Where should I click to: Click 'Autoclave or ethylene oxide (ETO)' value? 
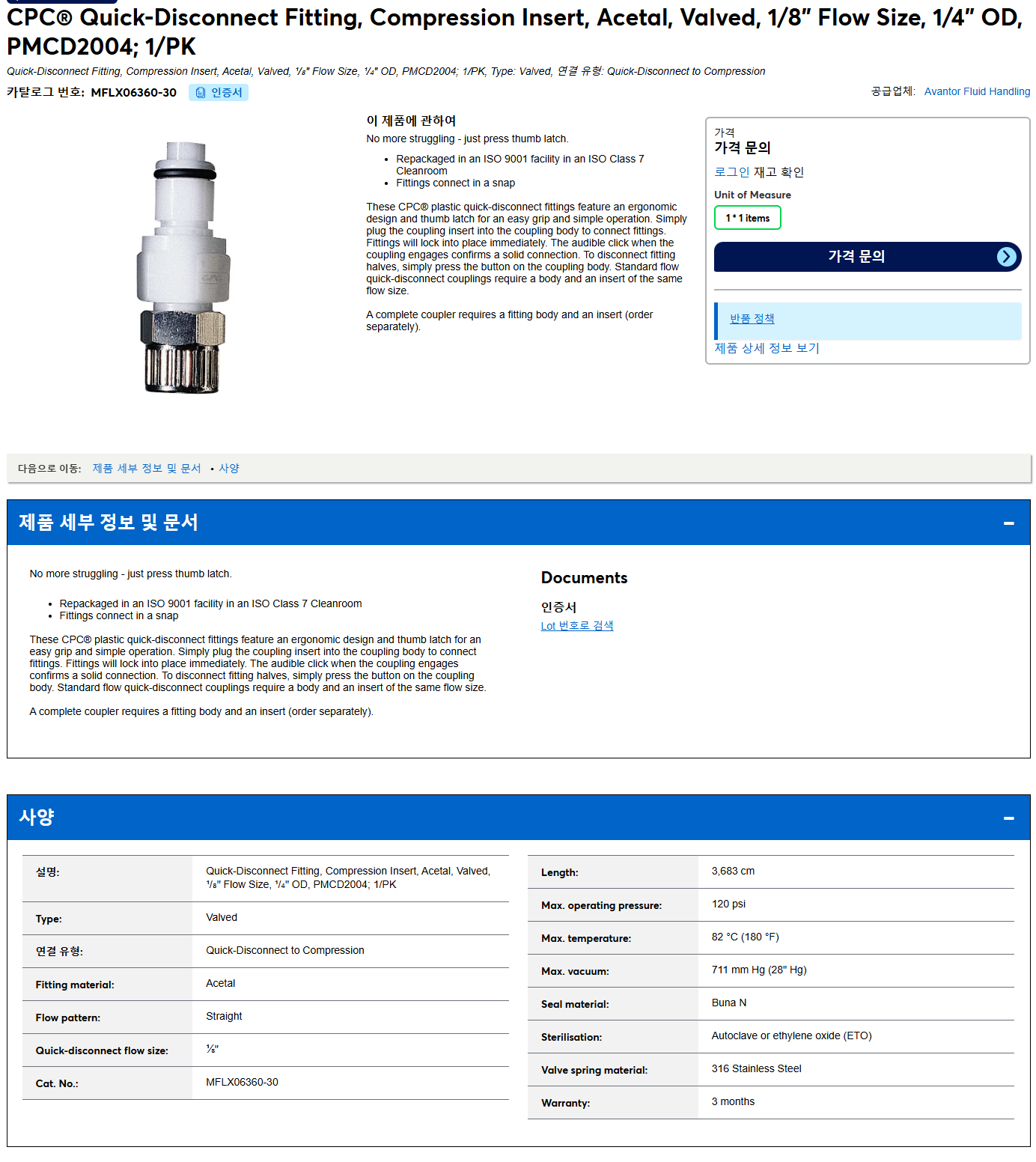coord(791,1035)
